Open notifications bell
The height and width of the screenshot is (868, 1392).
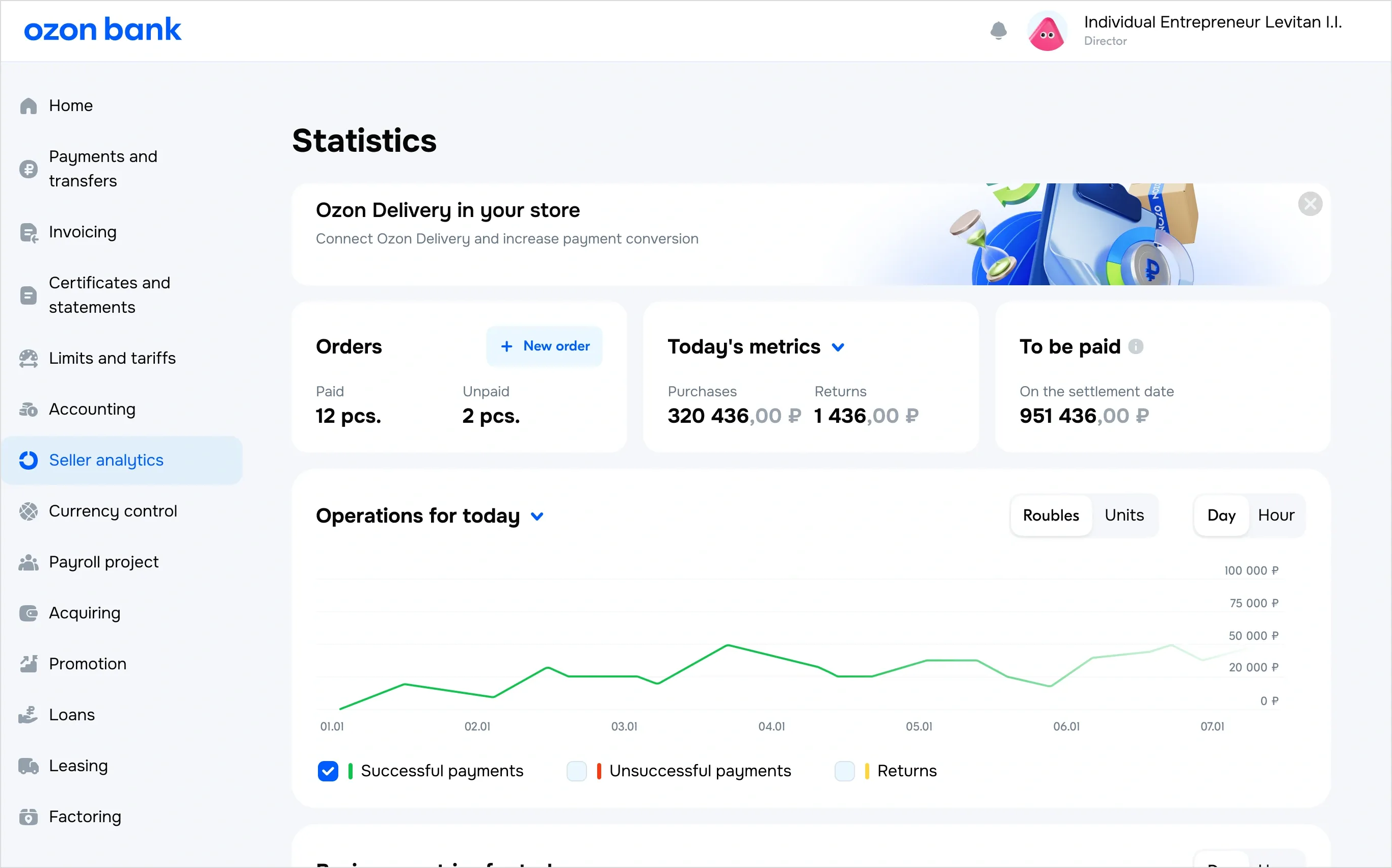pyautogui.click(x=999, y=31)
